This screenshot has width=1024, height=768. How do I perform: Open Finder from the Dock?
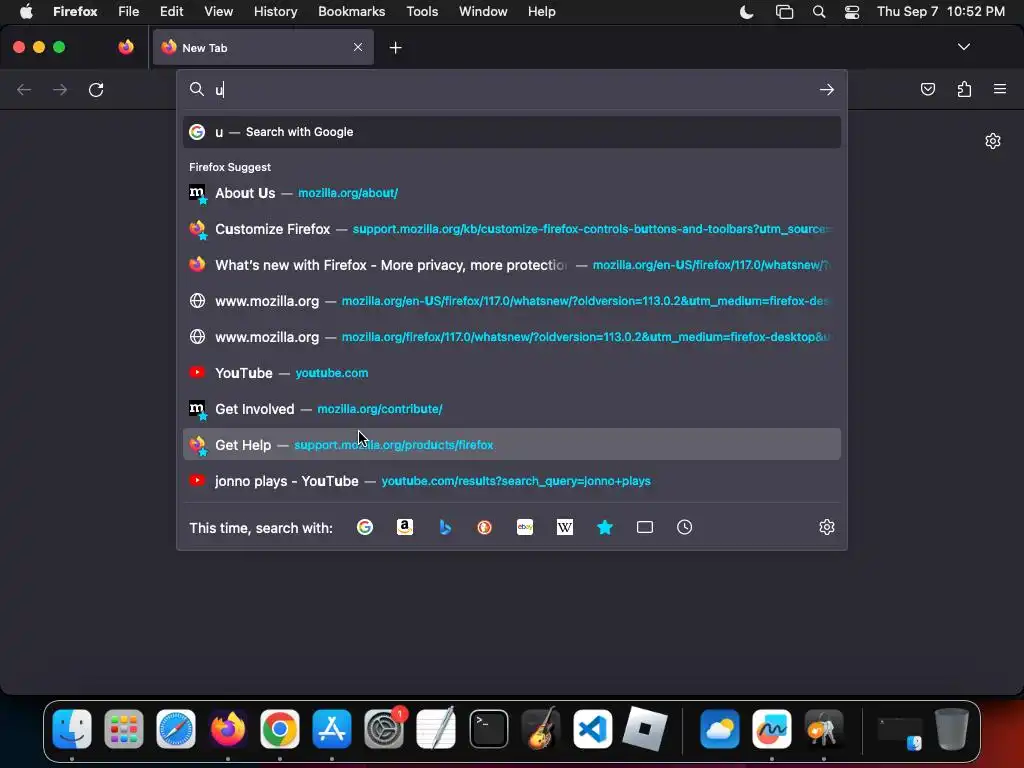72,728
